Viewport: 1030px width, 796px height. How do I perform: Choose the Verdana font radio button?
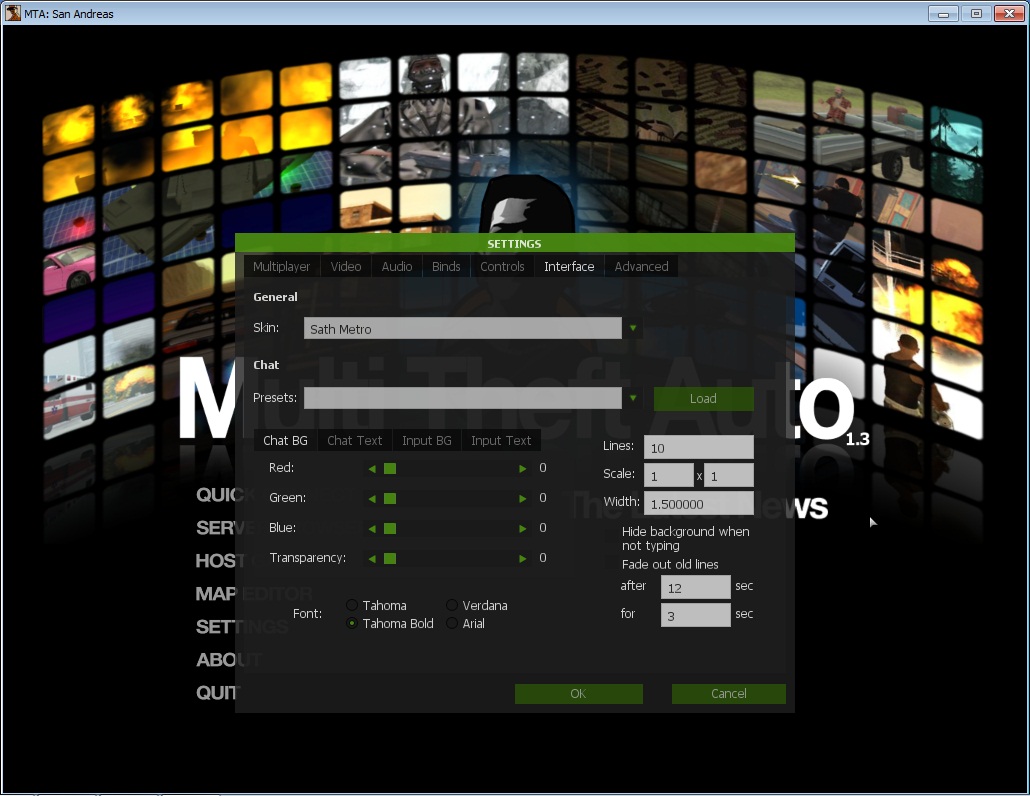tap(452, 605)
